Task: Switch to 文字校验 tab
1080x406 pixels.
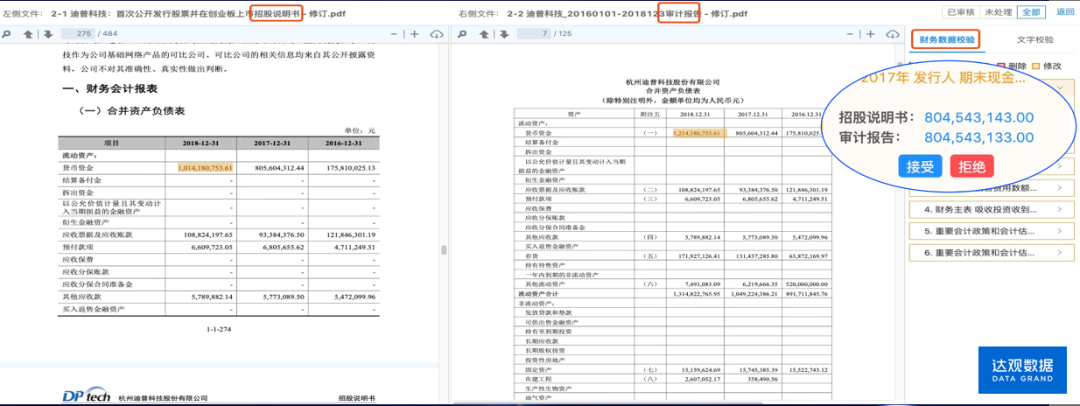Action: tap(1034, 39)
